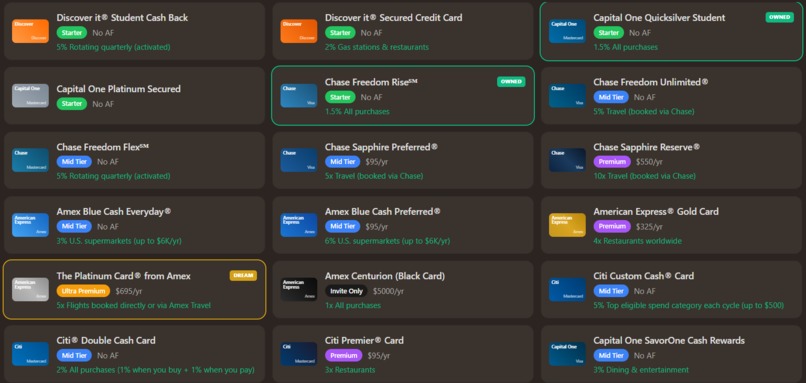Select the Chase Freedom Unlimited title
Viewport: 806px width, 383px height.
(651, 82)
